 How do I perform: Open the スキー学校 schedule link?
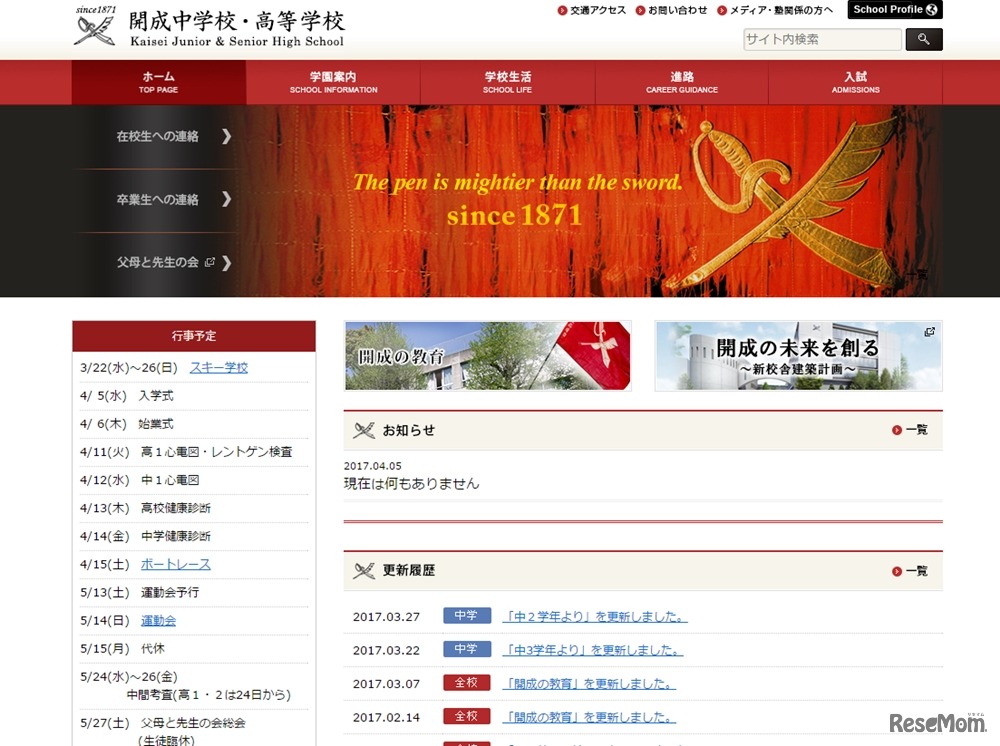pyautogui.click(x=219, y=368)
